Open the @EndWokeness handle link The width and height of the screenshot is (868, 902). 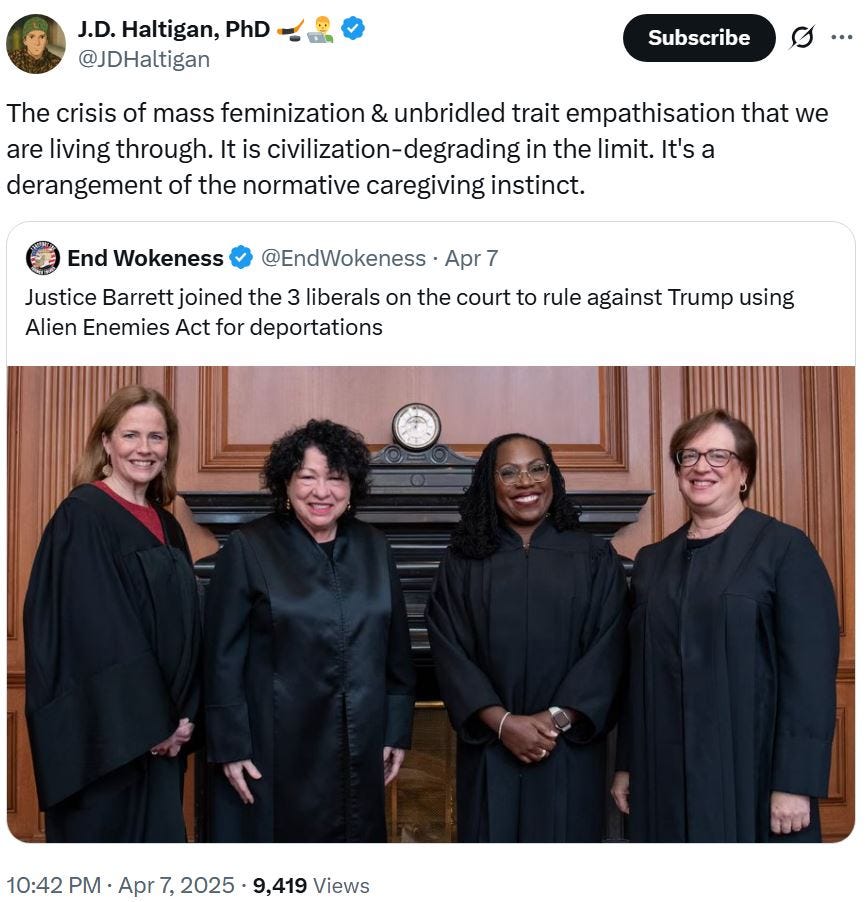(343, 258)
